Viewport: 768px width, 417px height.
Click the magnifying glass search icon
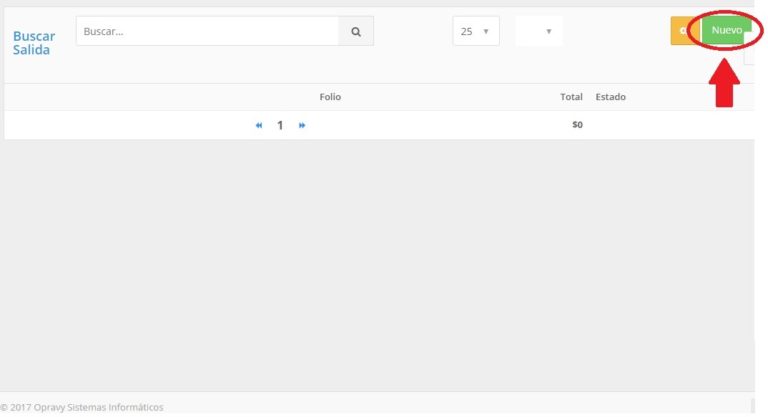(356, 31)
